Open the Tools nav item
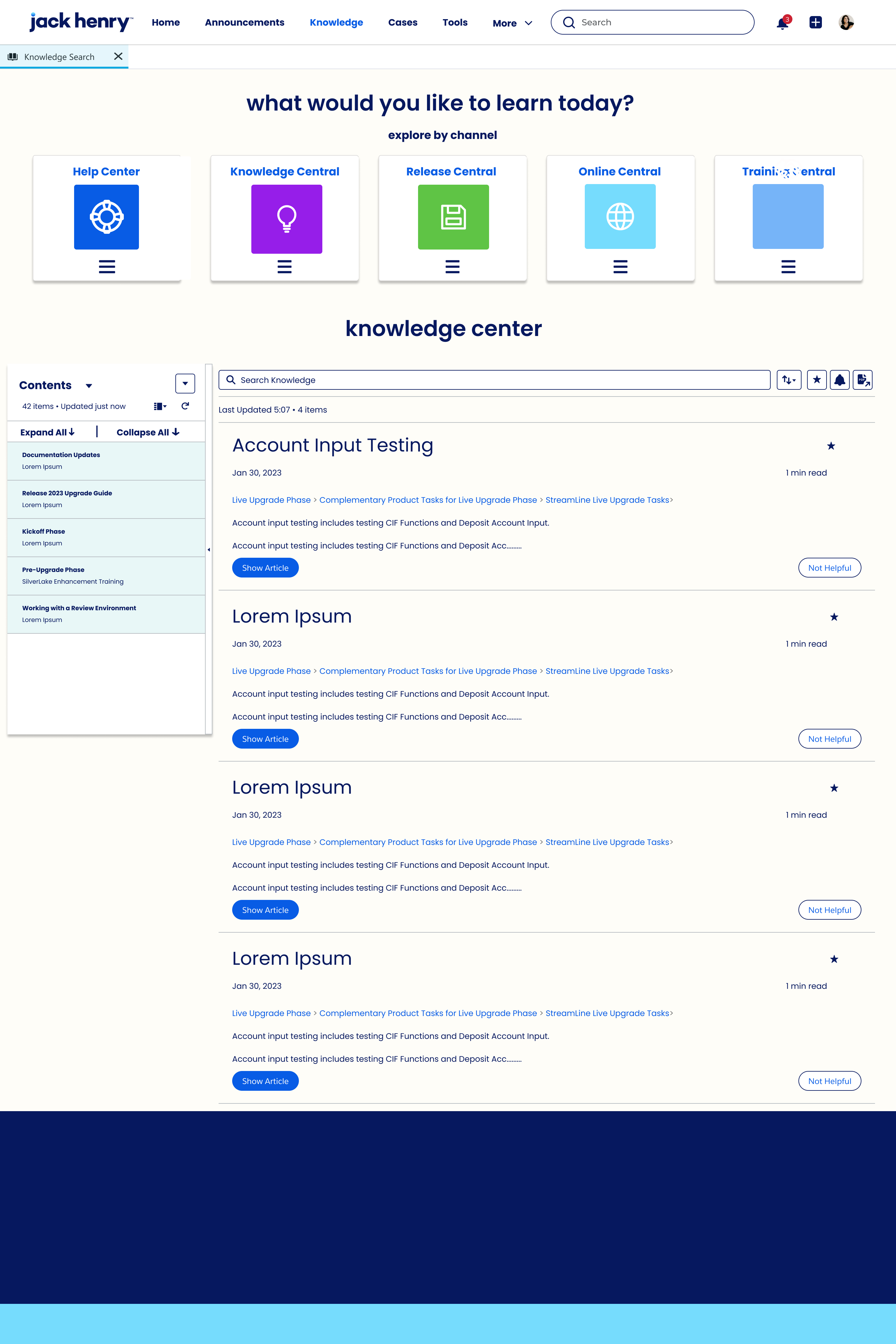The height and width of the screenshot is (1344, 896). coord(455,22)
